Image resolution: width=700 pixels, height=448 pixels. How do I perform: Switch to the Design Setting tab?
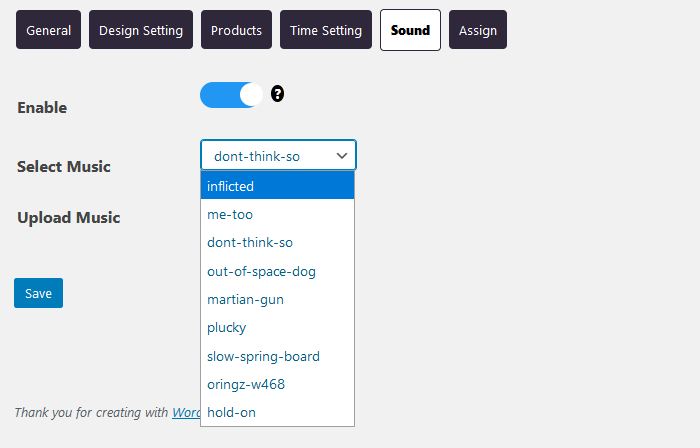[x=141, y=30]
